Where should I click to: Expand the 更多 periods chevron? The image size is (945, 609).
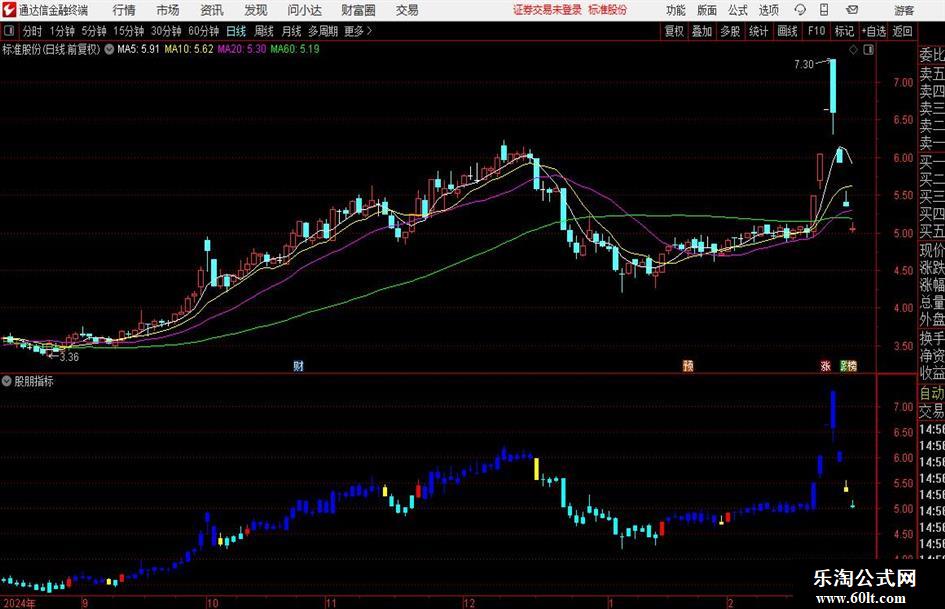[359, 31]
